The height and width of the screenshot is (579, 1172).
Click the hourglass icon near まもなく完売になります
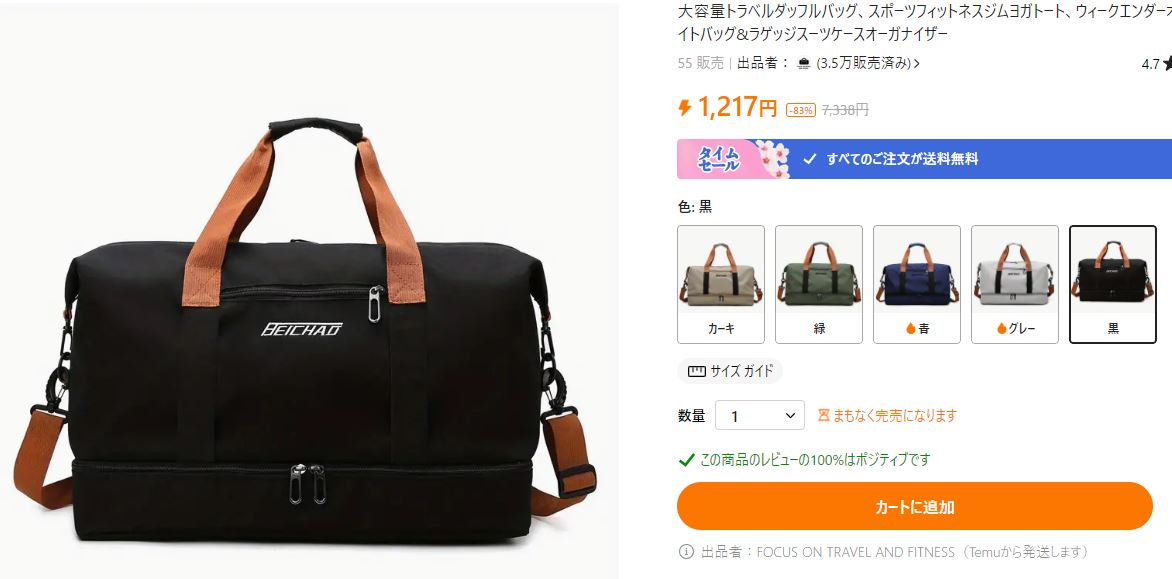[824, 415]
